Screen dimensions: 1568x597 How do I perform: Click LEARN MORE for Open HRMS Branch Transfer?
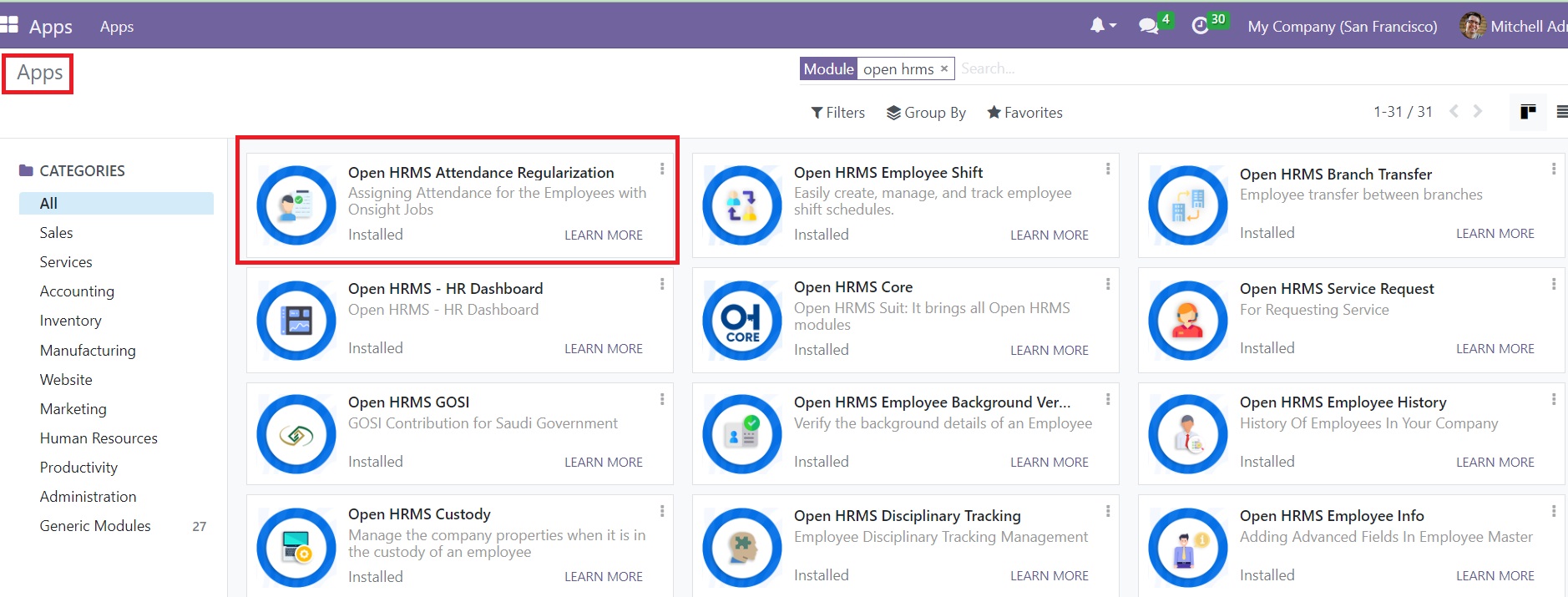[1495, 234]
